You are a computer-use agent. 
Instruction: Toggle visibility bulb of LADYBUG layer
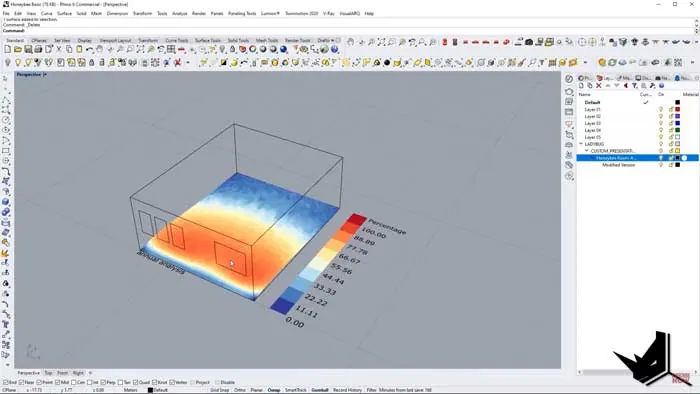(x=661, y=144)
